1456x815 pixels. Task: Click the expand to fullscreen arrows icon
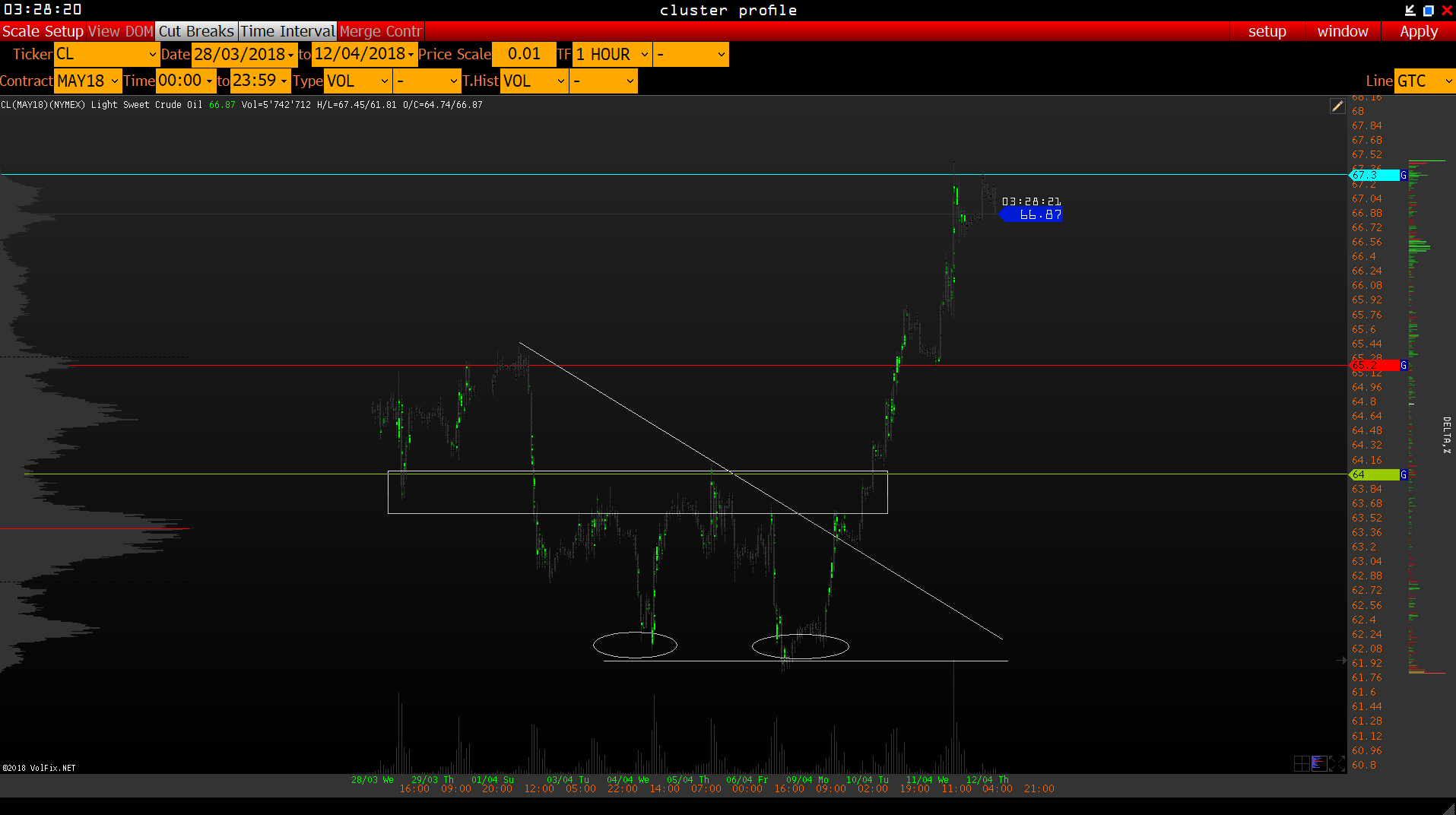tap(1337, 763)
